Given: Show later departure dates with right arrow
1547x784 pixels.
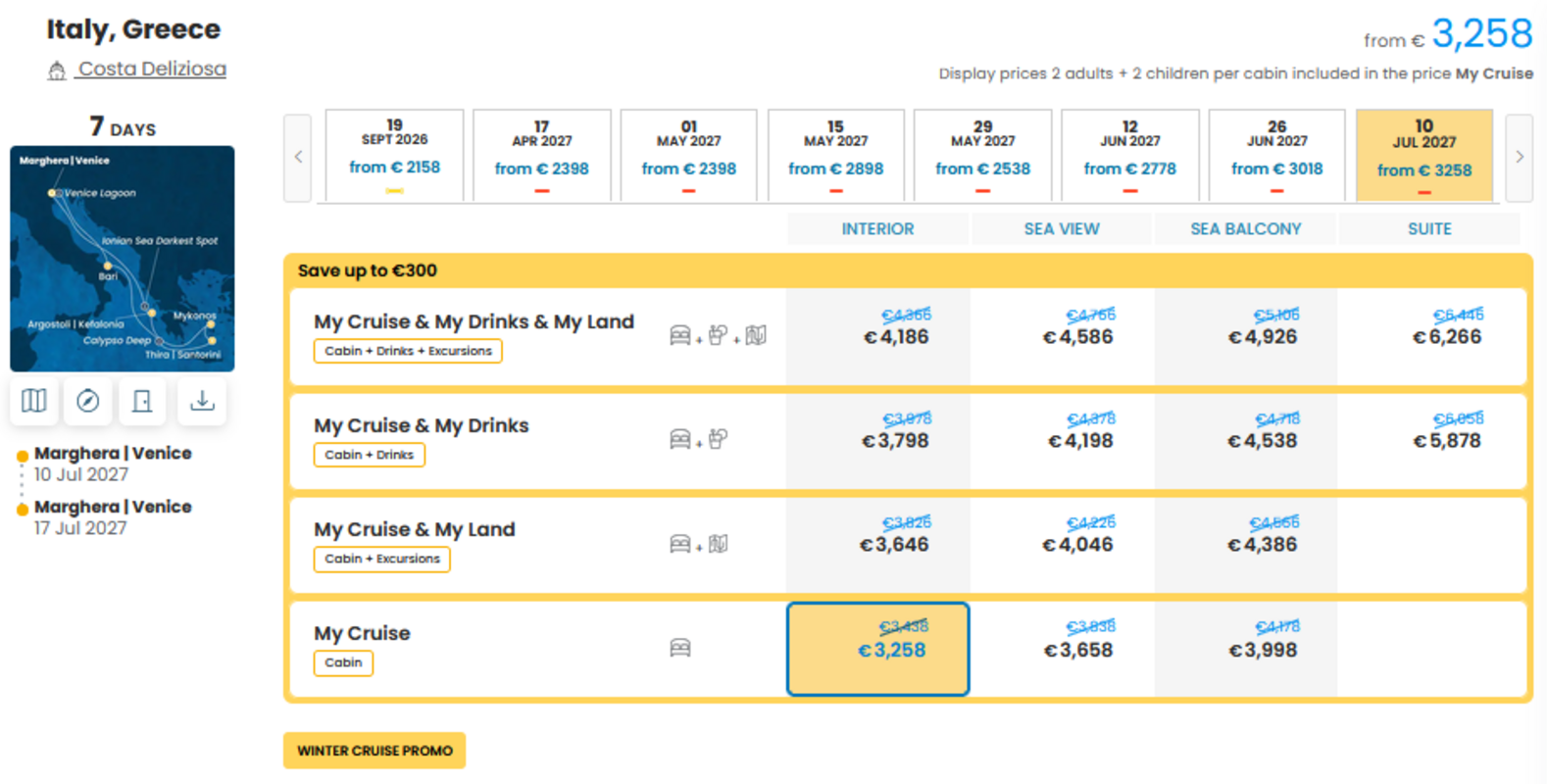Looking at the screenshot, I should (x=1520, y=157).
